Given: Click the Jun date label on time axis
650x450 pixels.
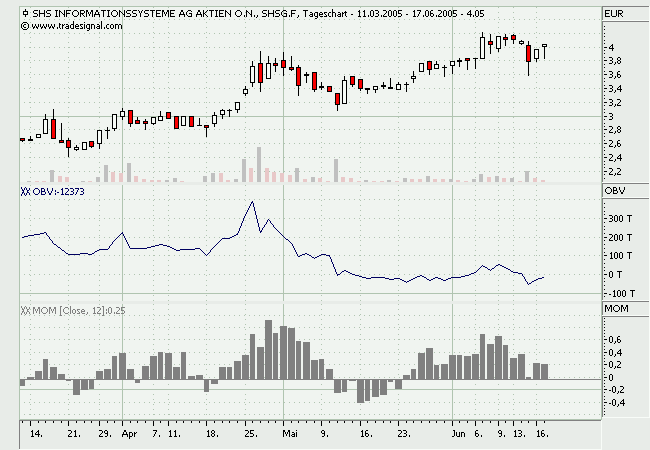Looking at the screenshot, I should 458,434.
